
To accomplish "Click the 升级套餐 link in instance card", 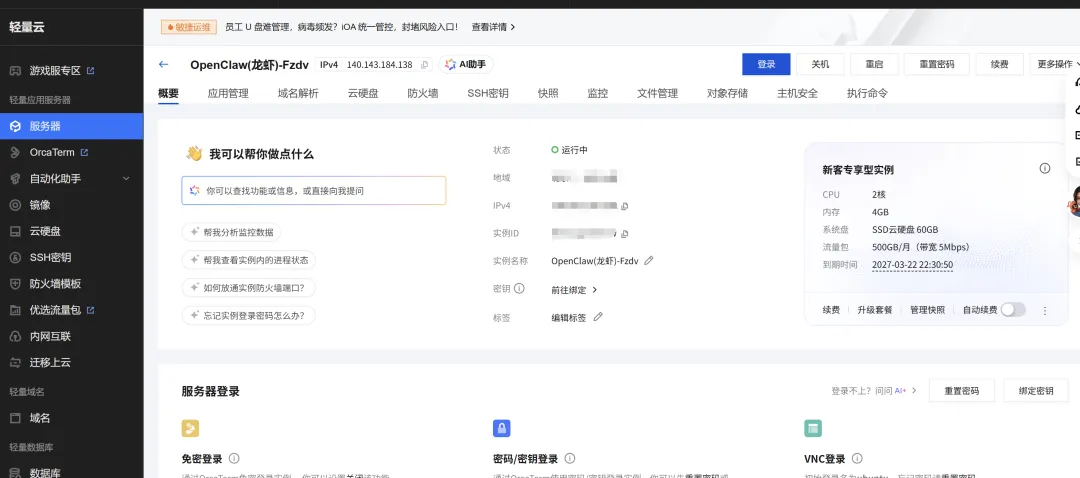I will point(875,310).
